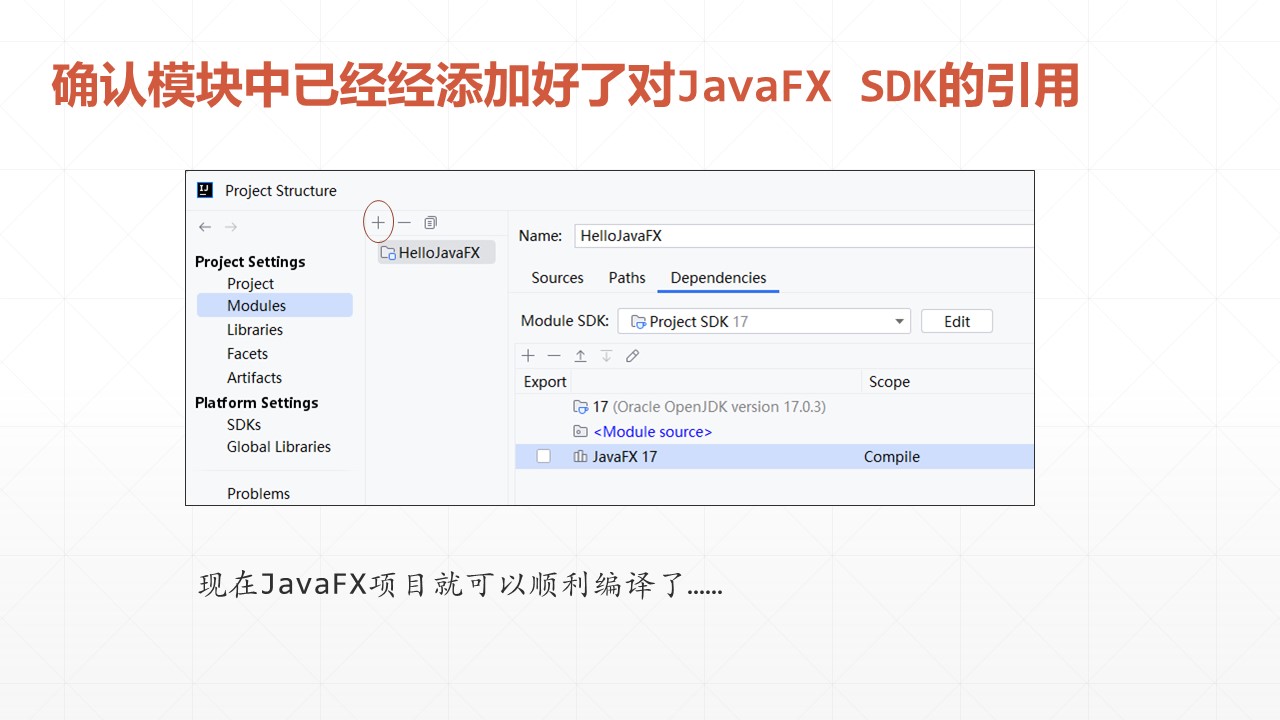Move the dependency up
Image resolution: width=1280 pixels, height=720 pixels.
pos(580,356)
